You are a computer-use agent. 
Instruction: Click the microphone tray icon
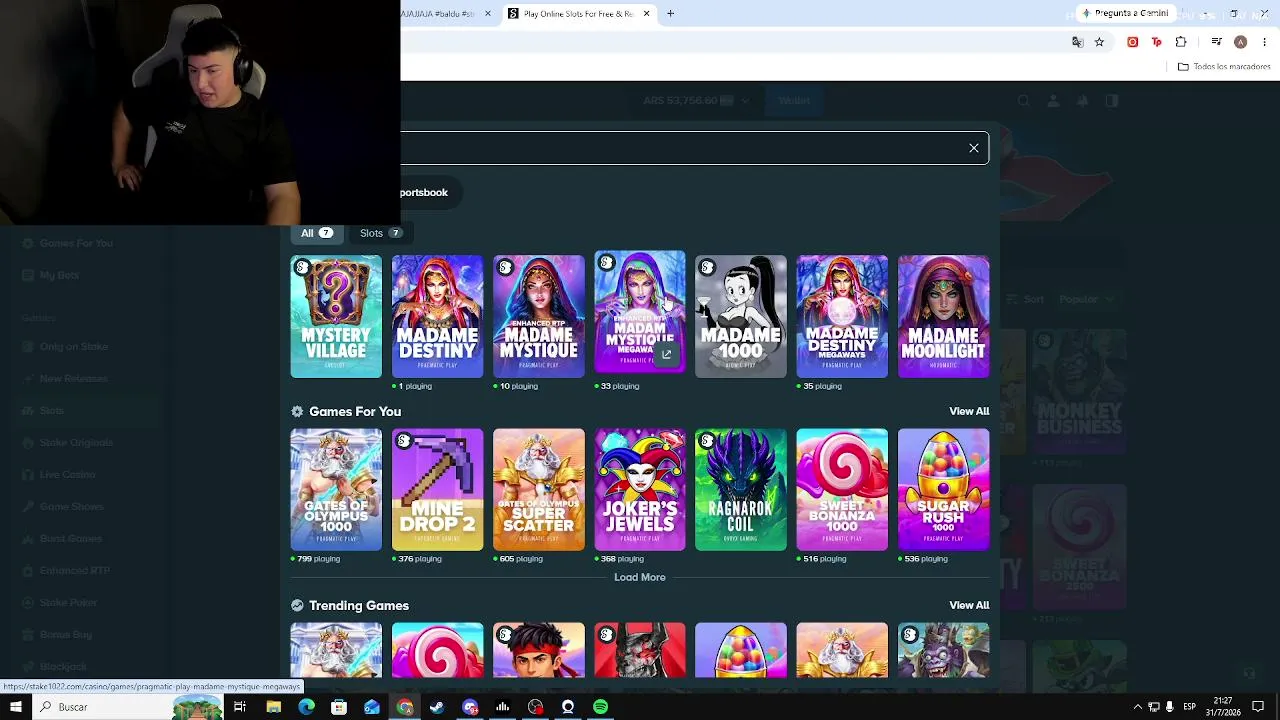[1169, 707]
